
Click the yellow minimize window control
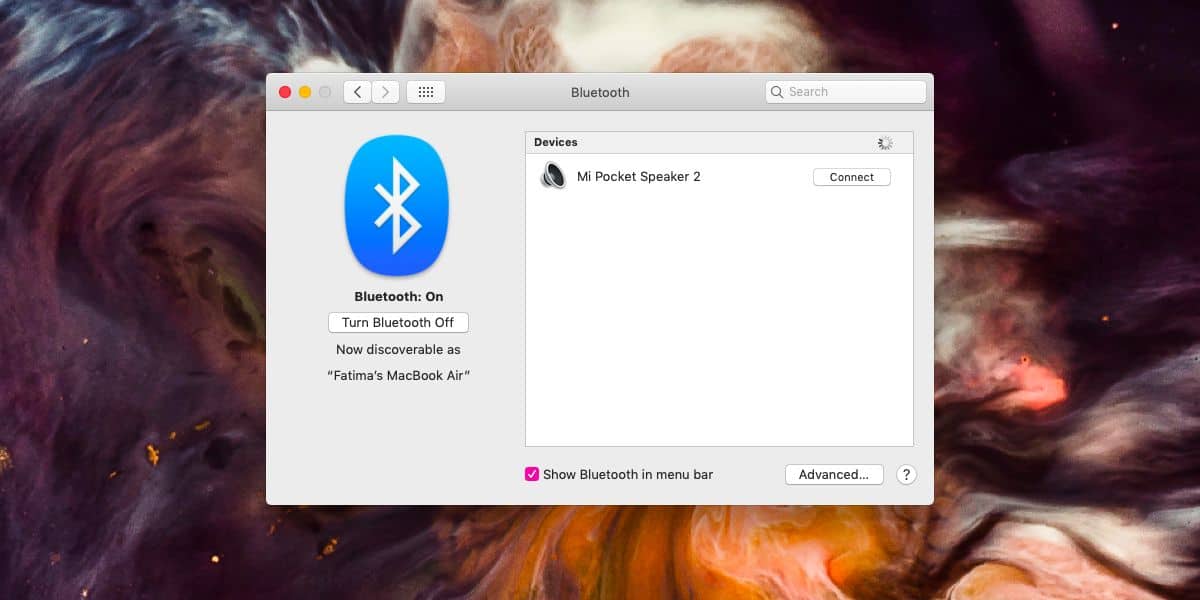point(304,90)
